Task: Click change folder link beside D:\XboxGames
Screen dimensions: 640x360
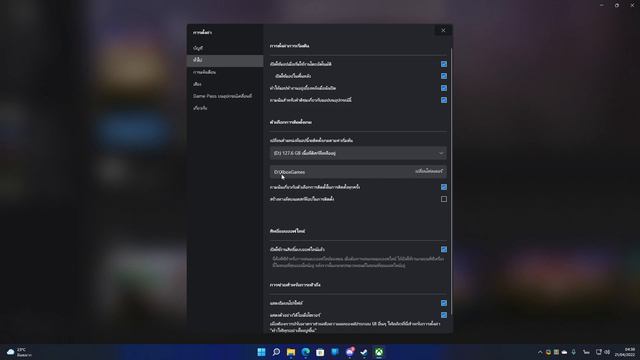Action: click(x=429, y=171)
